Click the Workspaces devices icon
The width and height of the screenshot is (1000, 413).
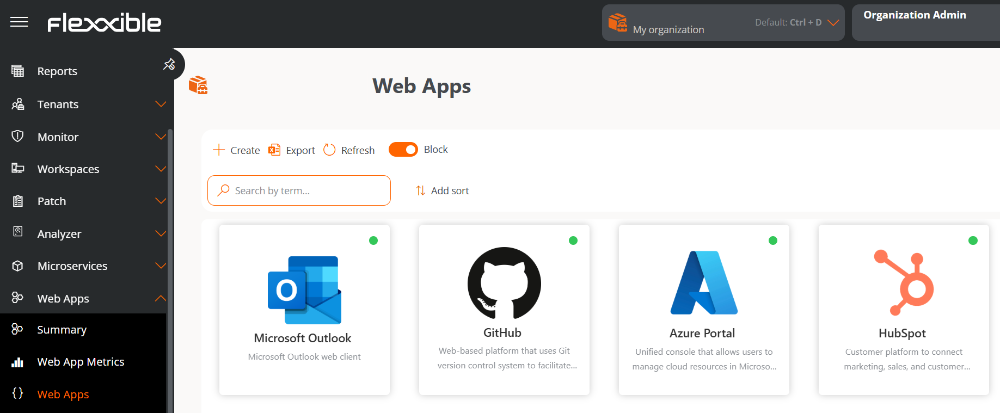(x=18, y=169)
